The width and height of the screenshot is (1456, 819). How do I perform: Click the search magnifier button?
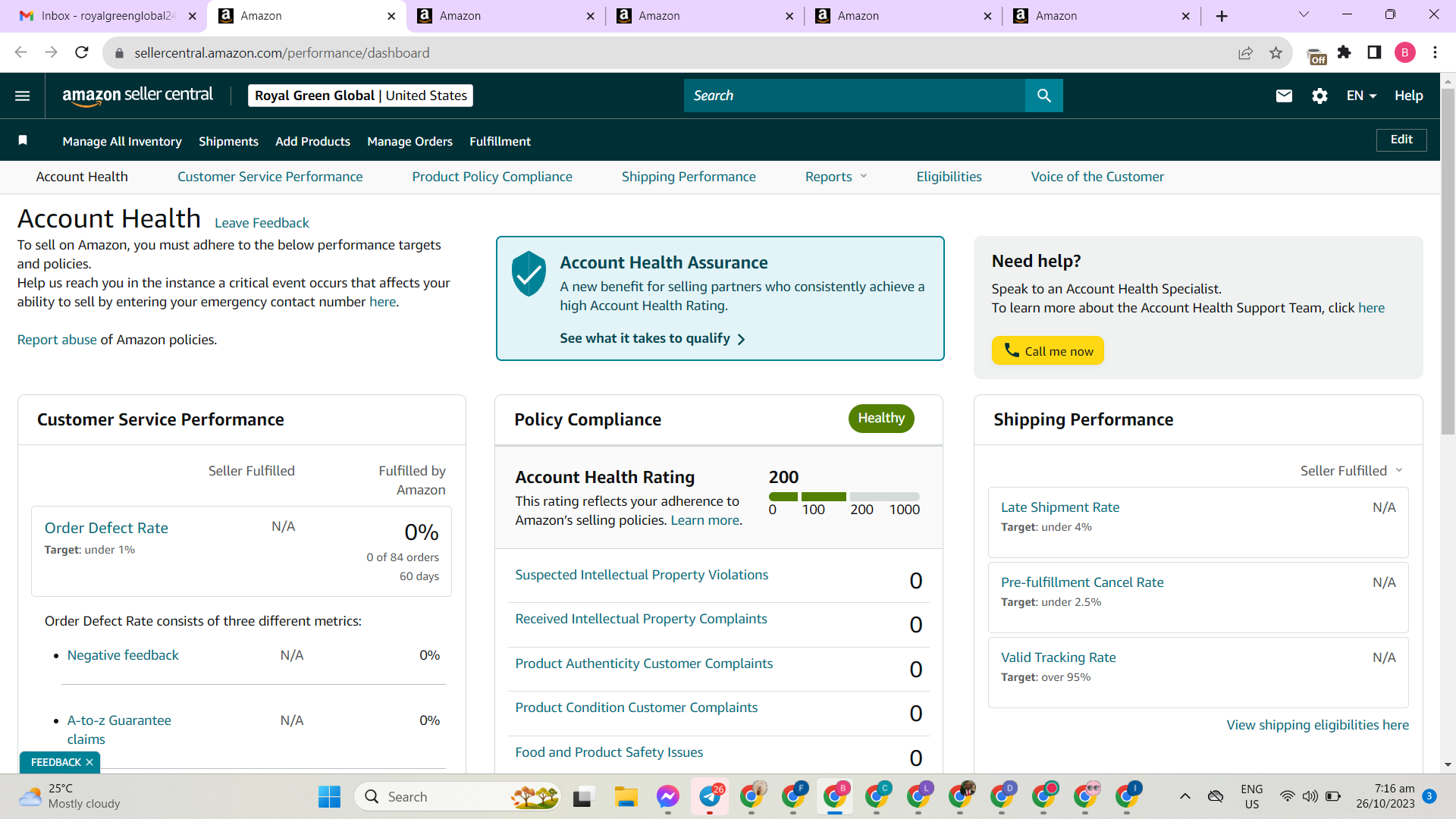pos(1044,96)
